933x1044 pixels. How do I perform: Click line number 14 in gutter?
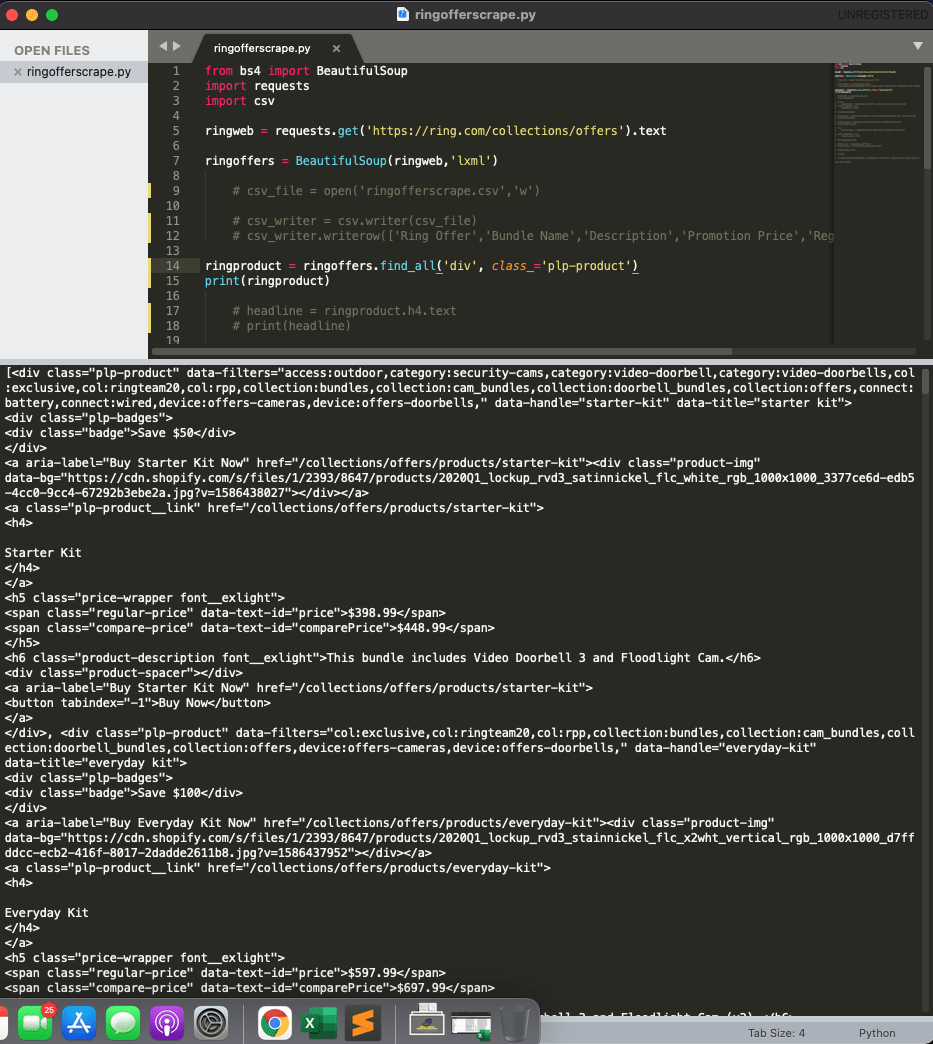(x=172, y=266)
